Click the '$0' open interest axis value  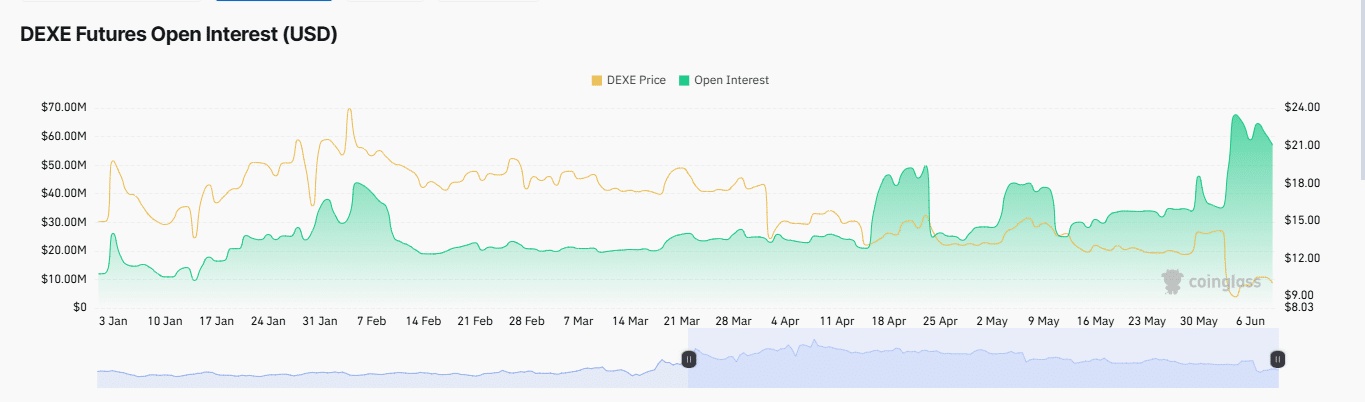pyautogui.click(x=80, y=307)
